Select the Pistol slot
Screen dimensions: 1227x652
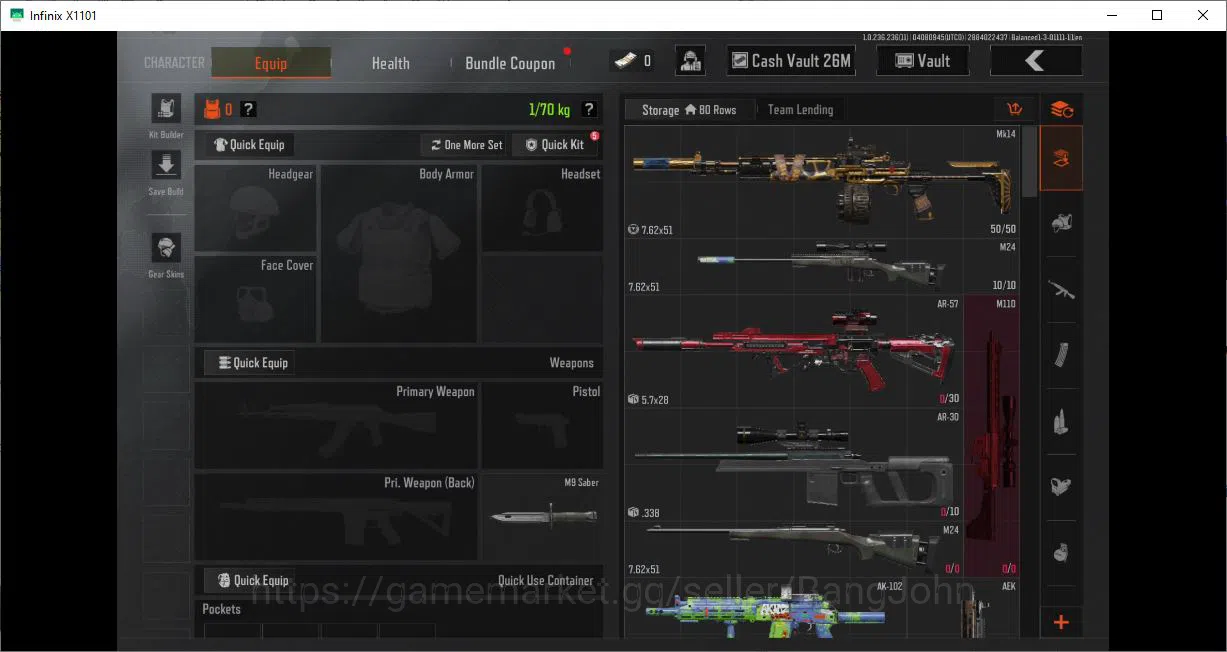(542, 425)
